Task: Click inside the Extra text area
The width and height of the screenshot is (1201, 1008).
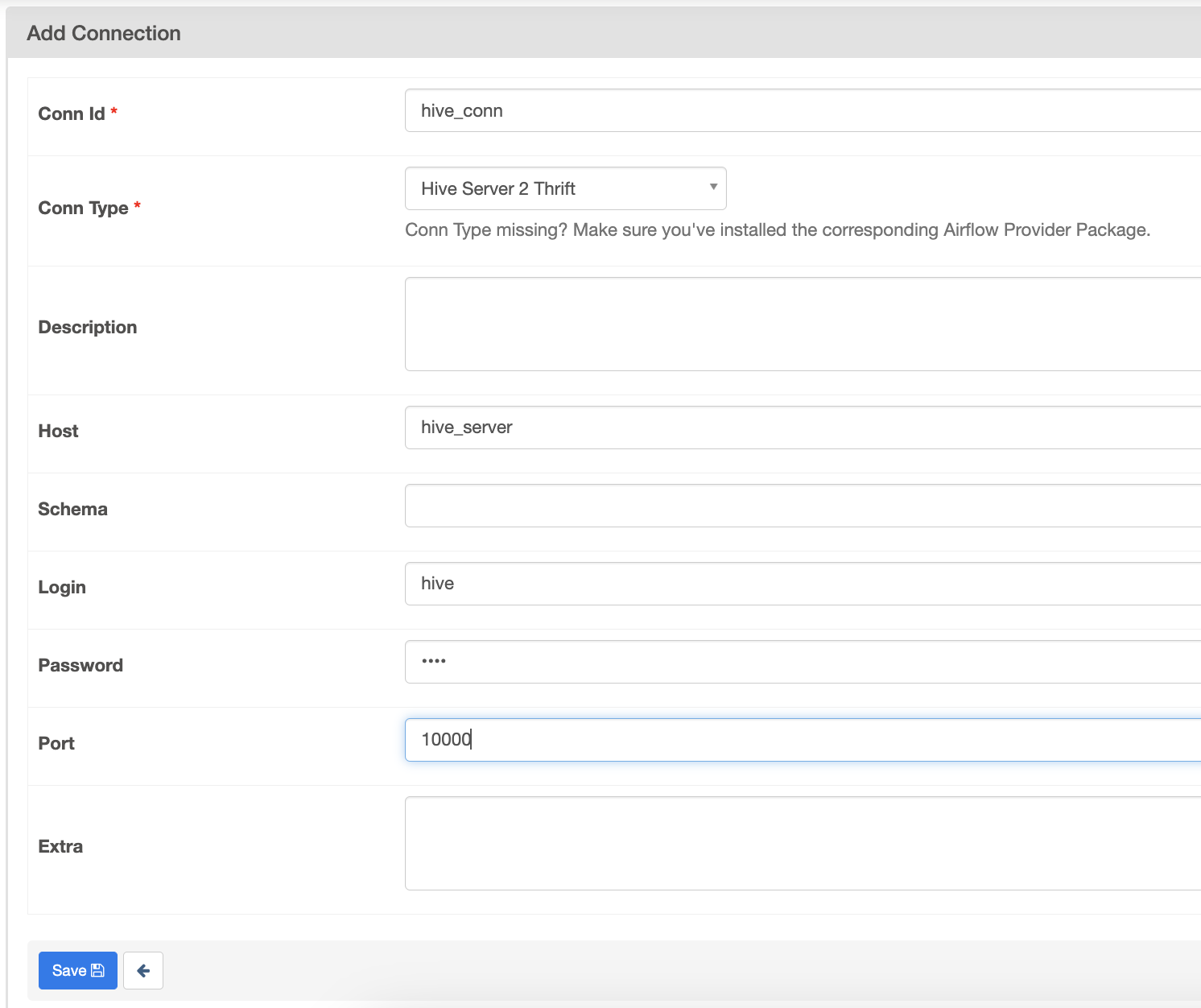Action: coord(803,843)
